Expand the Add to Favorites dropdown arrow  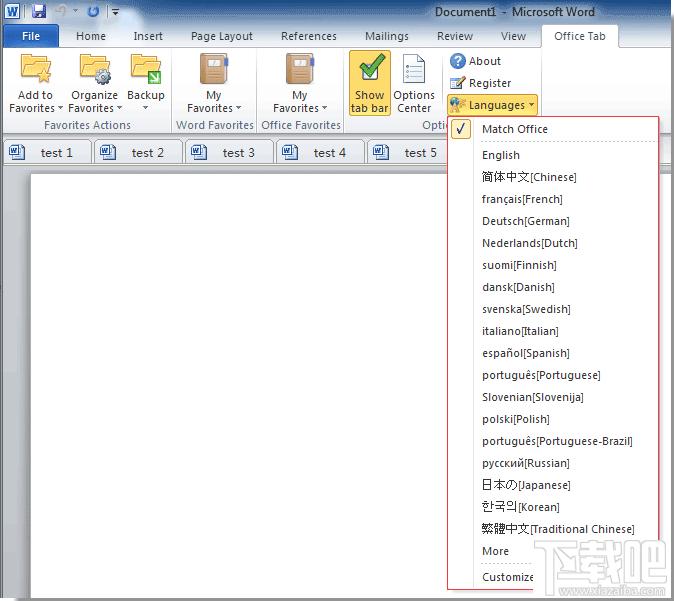pyautogui.click(x=60, y=108)
